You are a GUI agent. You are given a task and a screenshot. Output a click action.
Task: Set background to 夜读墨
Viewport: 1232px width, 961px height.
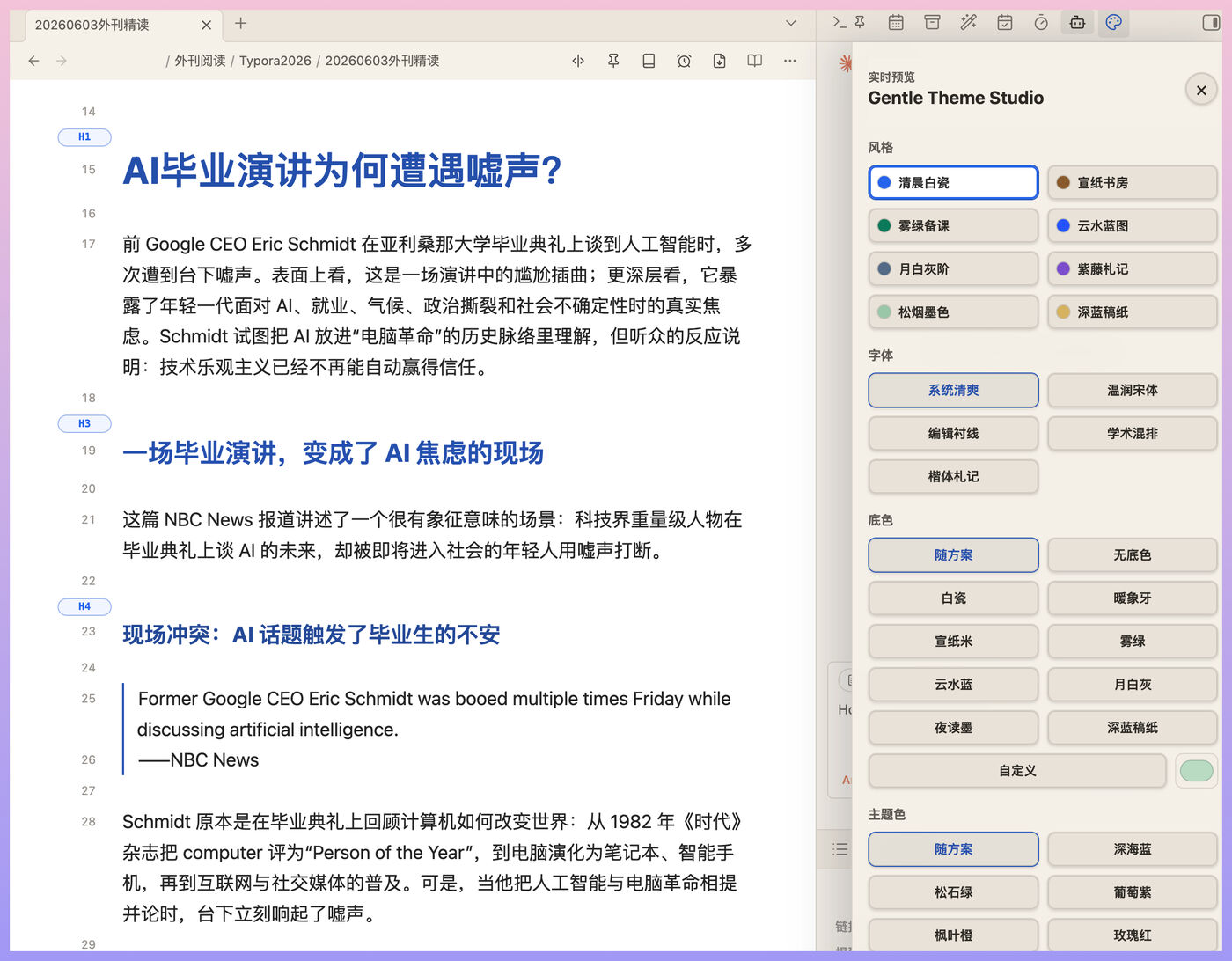(x=954, y=728)
